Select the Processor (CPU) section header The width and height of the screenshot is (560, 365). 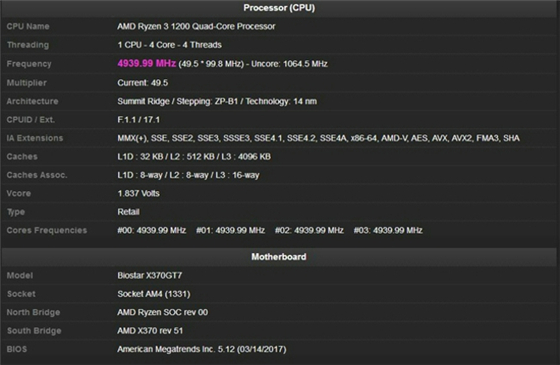coord(279,8)
